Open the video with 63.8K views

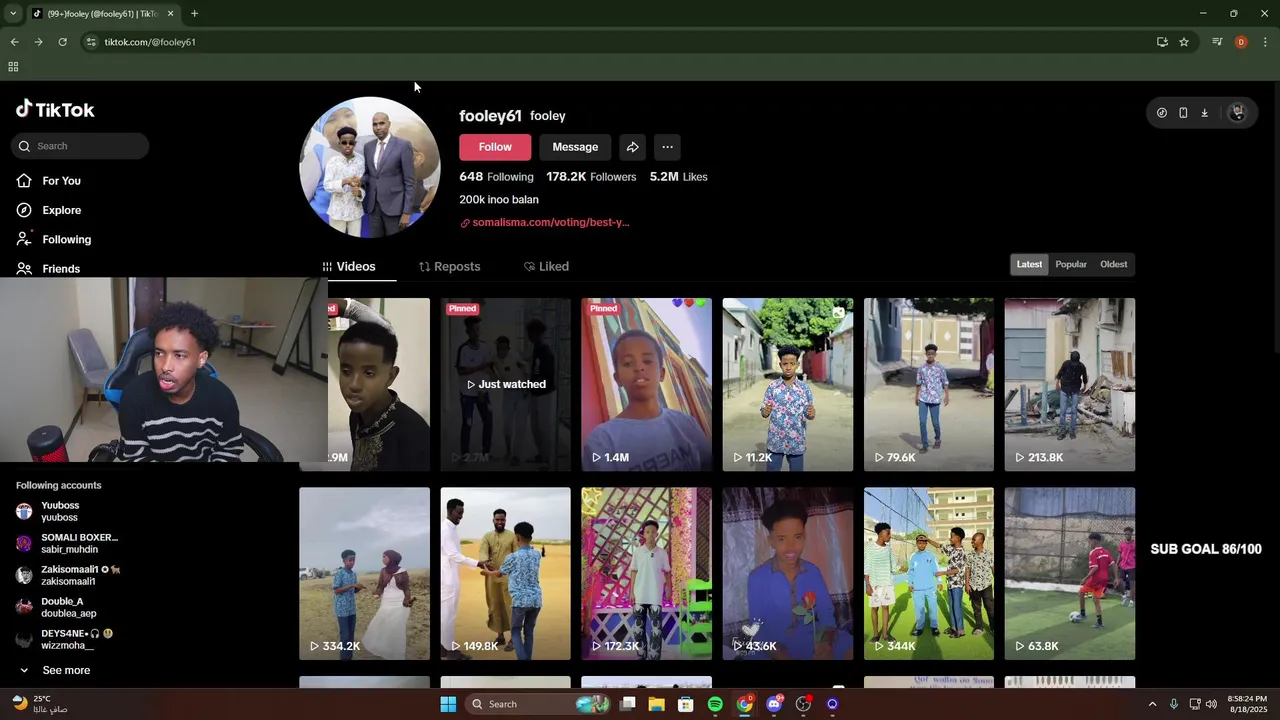pos(1070,573)
